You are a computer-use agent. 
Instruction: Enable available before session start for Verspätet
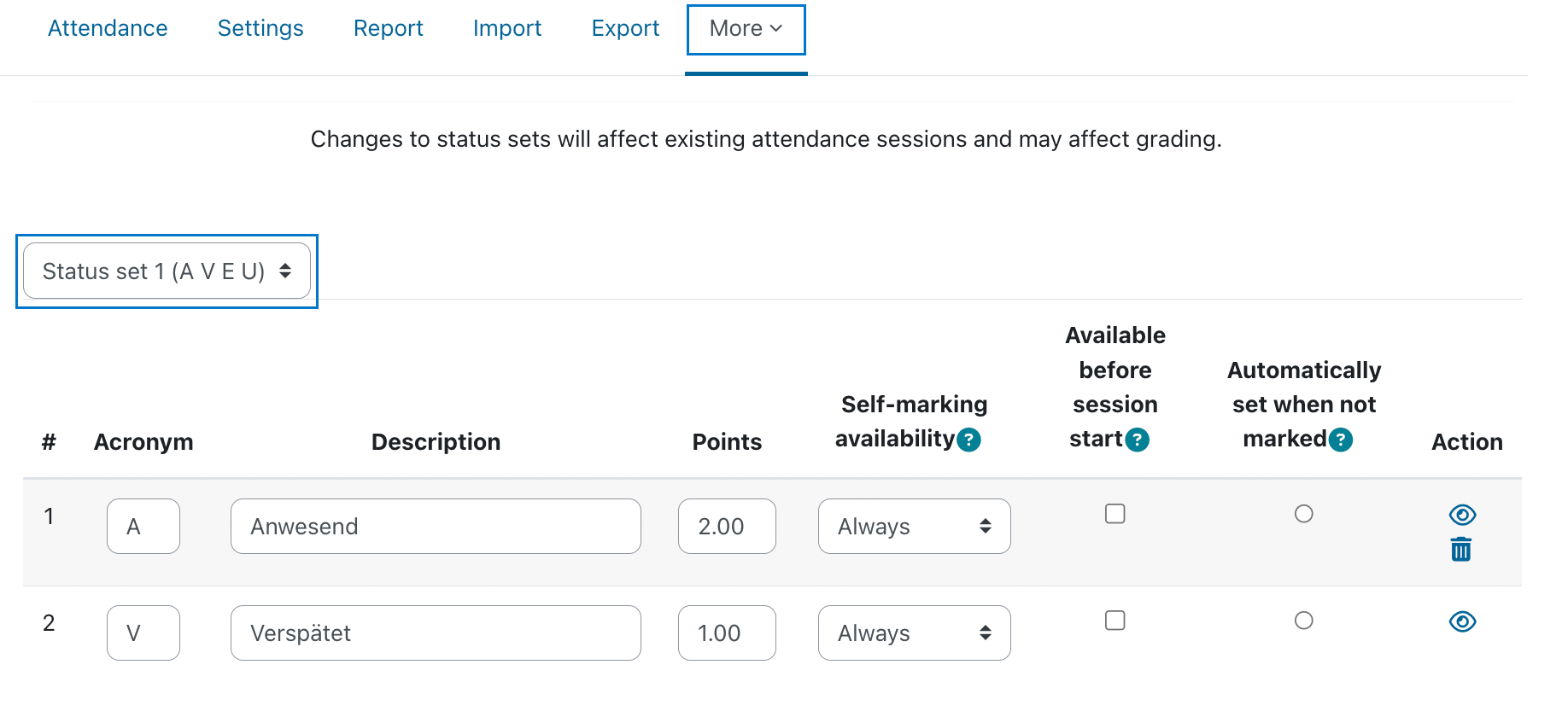point(1115,621)
